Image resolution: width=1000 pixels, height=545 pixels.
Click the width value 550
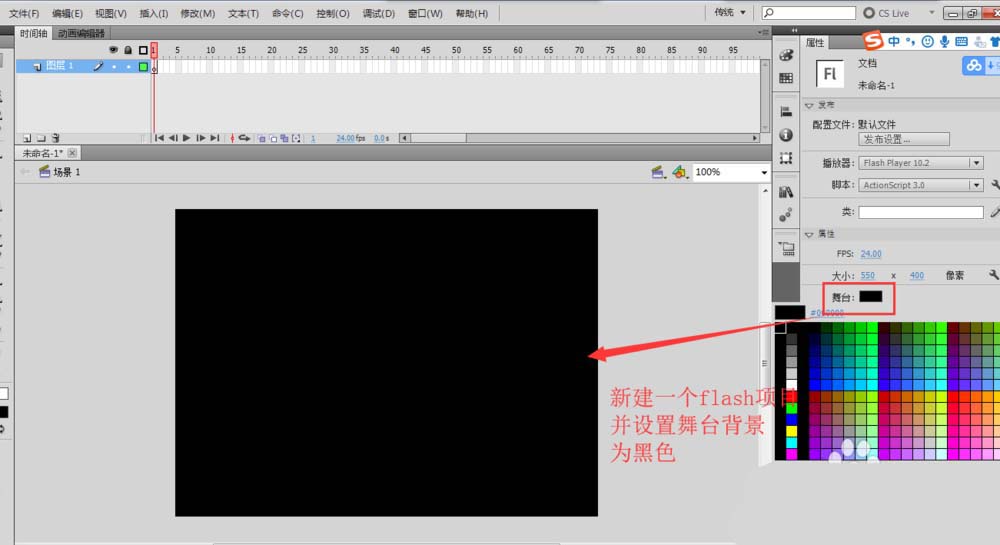coord(867,275)
